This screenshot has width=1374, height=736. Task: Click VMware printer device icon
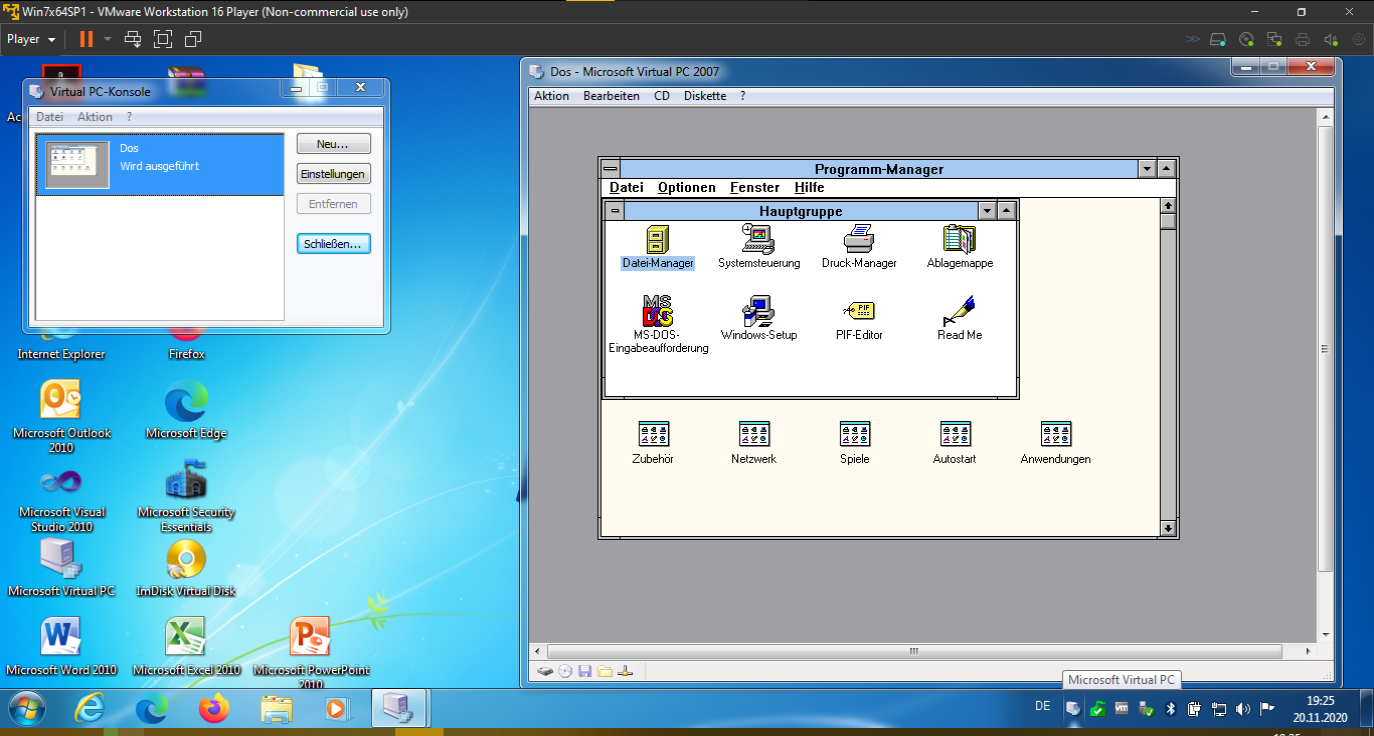1302,39
